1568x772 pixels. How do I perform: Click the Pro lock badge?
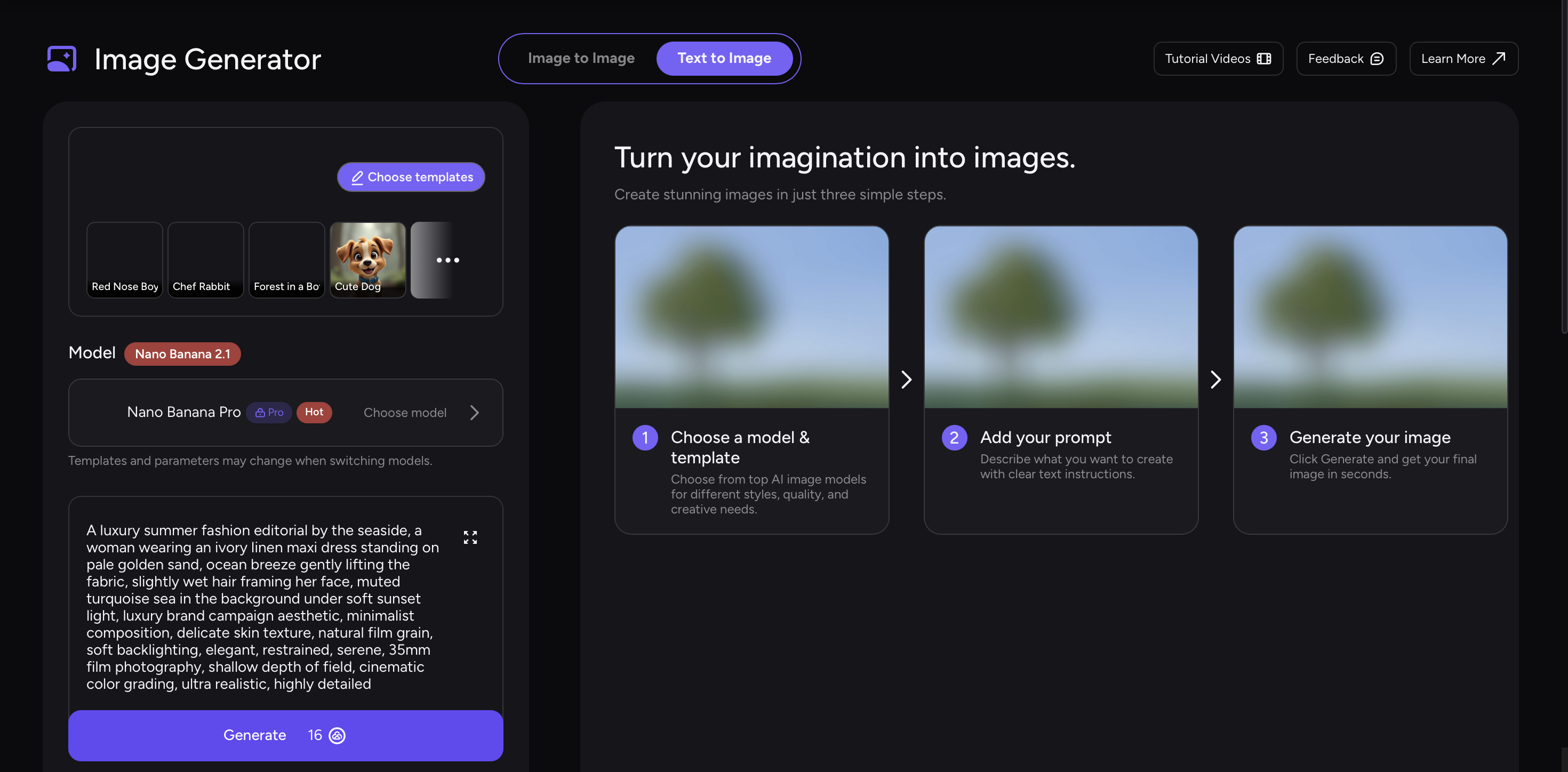point(269,413)
